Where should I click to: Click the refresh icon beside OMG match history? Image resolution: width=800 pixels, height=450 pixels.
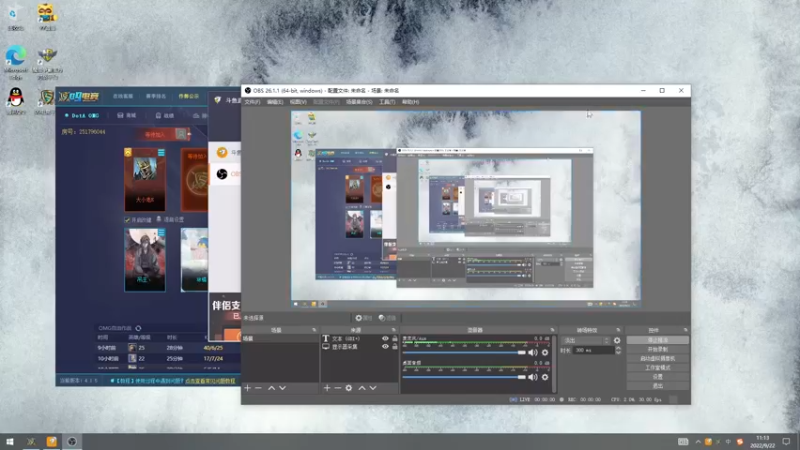pyautogui.click(x=138, y=328)
